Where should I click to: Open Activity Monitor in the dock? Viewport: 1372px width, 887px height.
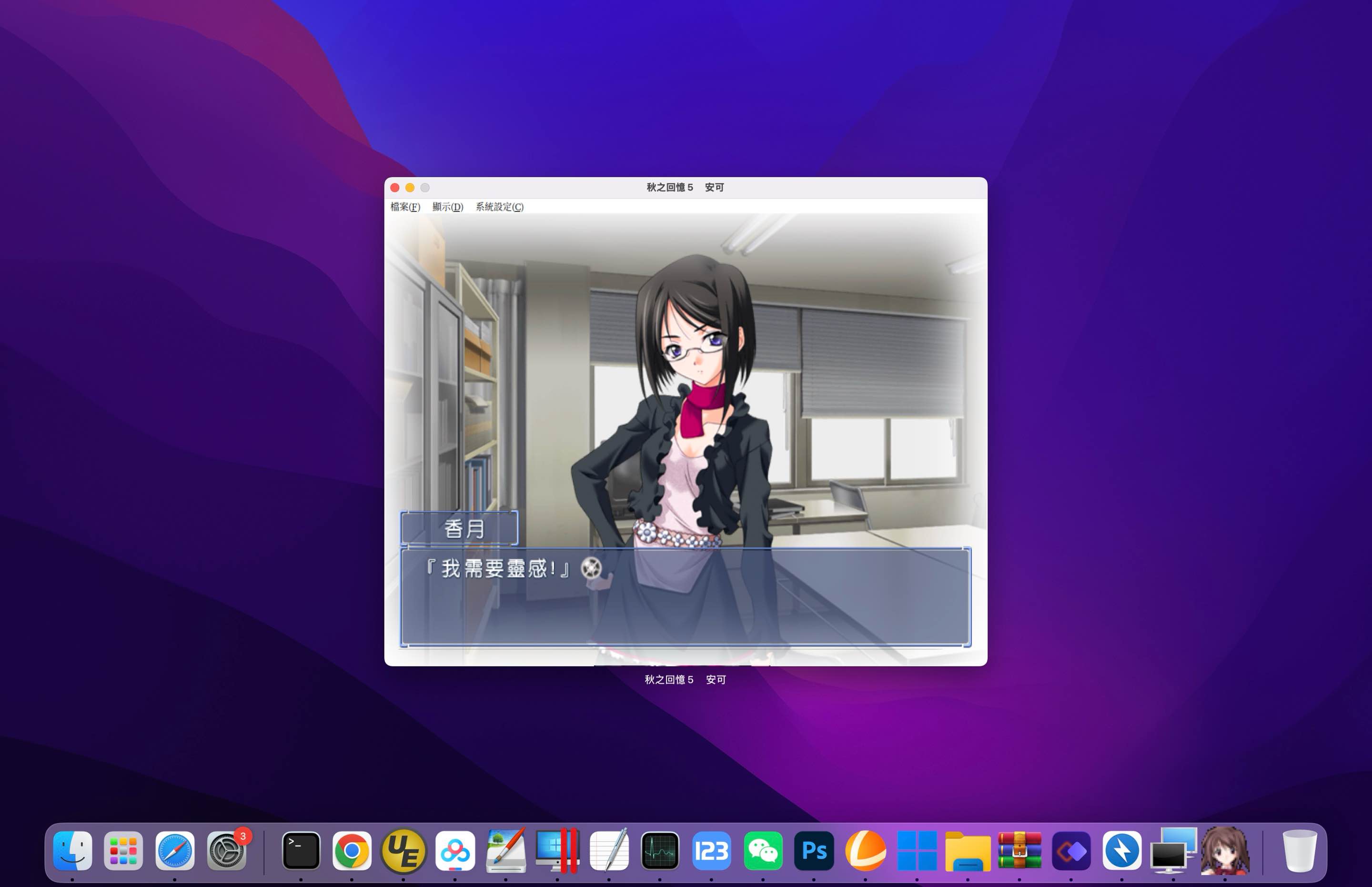tap(660, 850)
